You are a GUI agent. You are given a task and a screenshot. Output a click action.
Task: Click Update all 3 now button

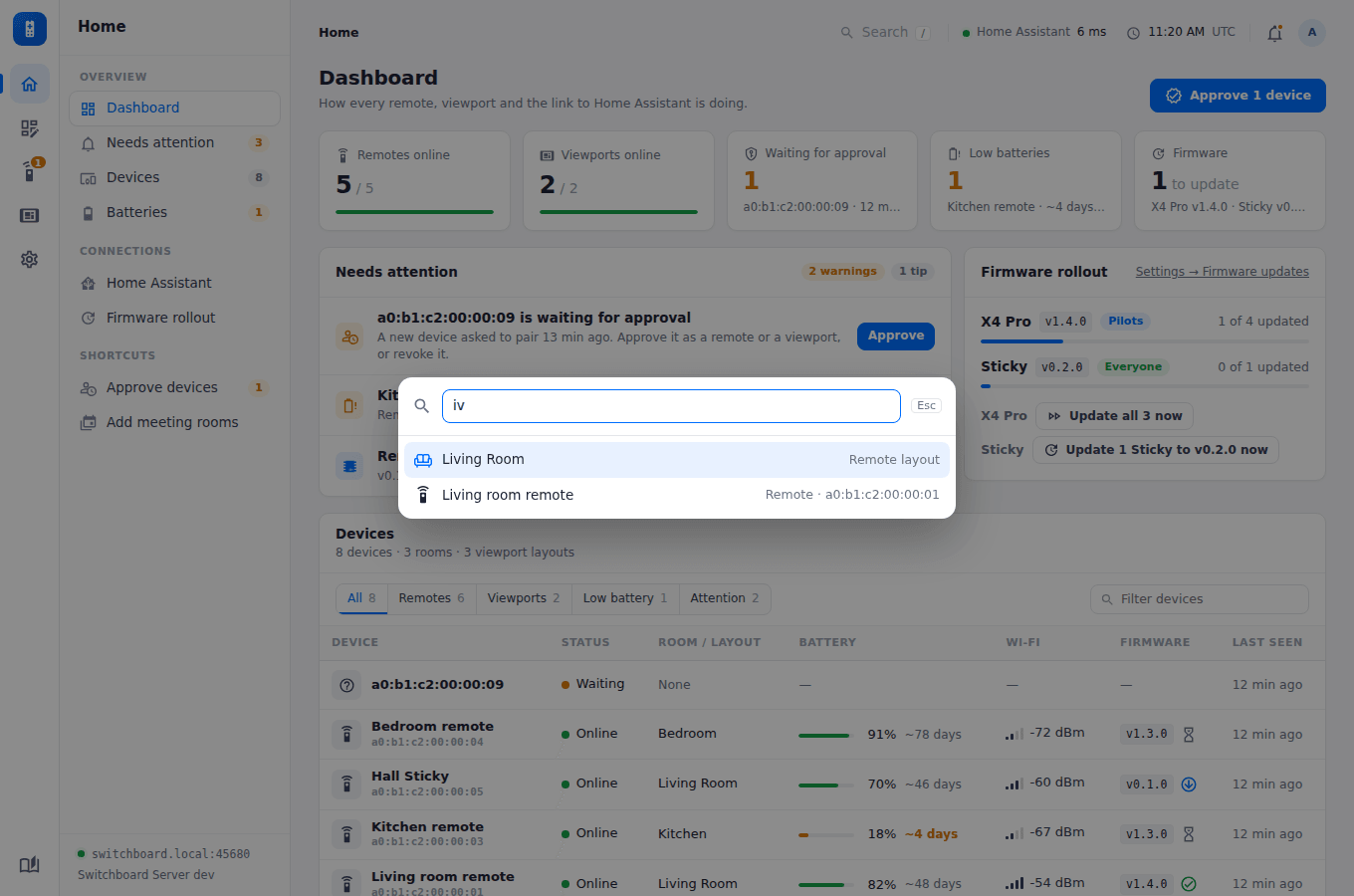(1115, 416)
